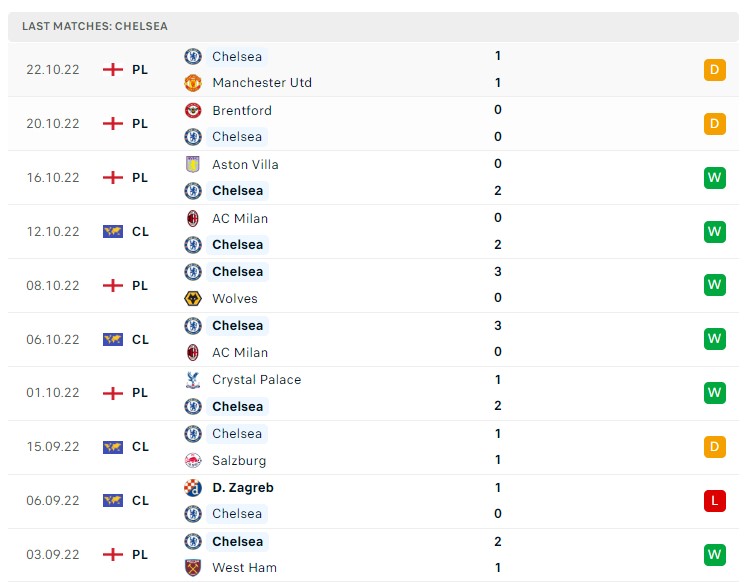Viewport: 744px width, 582px height.
Task: Click the Aston Villa club crest
Action: (193, 164)
